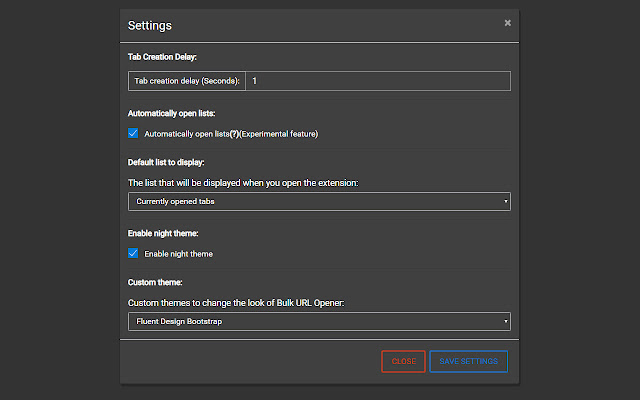This screenshot has height=400, width=640.
Task: Click the Custom theme section heading
Action: tap(157, 282)
